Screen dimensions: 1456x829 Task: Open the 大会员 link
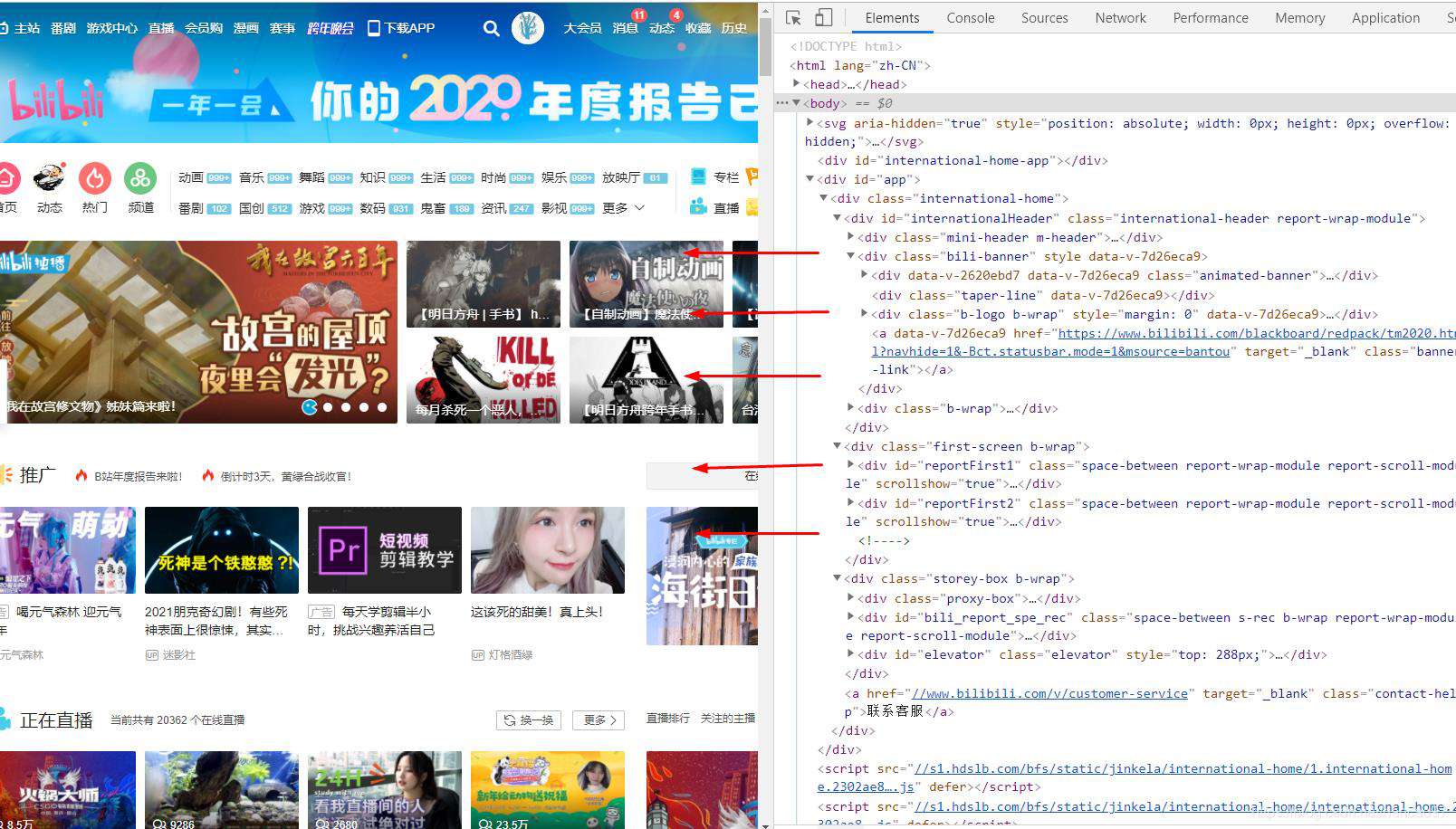click(x=583, y=28)
